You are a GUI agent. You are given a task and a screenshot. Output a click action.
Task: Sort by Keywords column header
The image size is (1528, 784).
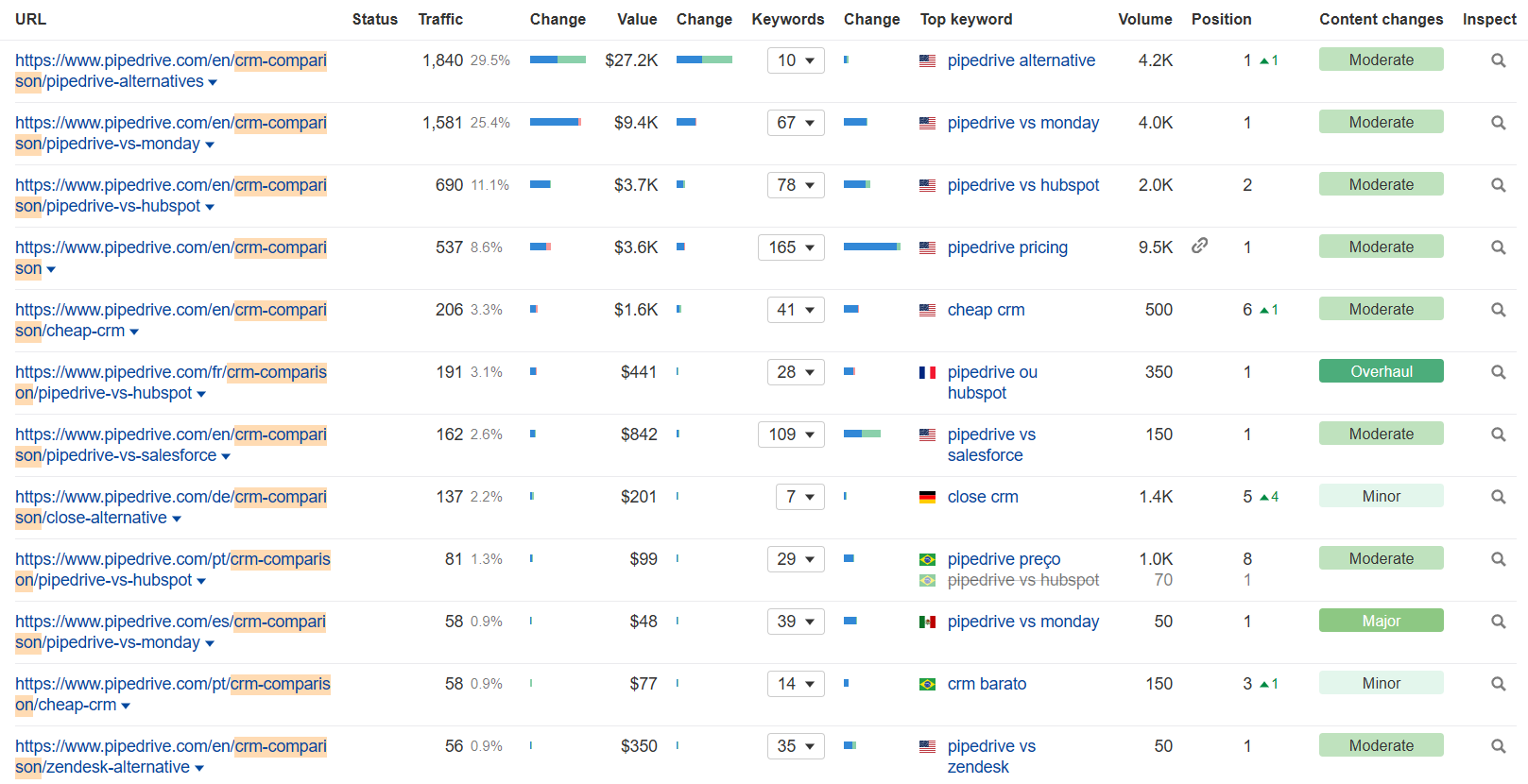[x=788, y=19]
